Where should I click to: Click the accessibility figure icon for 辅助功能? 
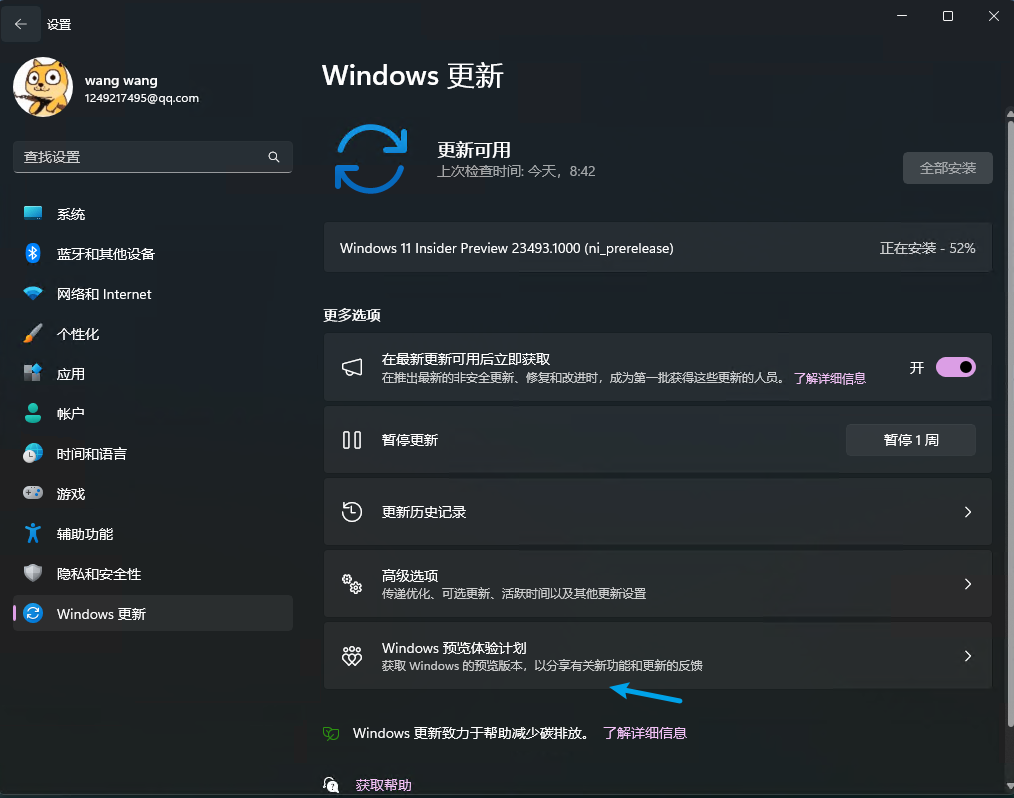33,534
